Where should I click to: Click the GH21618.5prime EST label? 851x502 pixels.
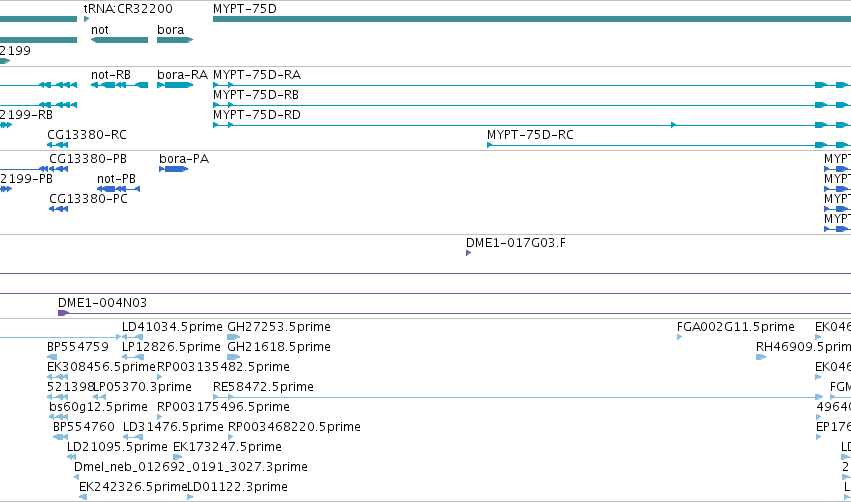279,347
